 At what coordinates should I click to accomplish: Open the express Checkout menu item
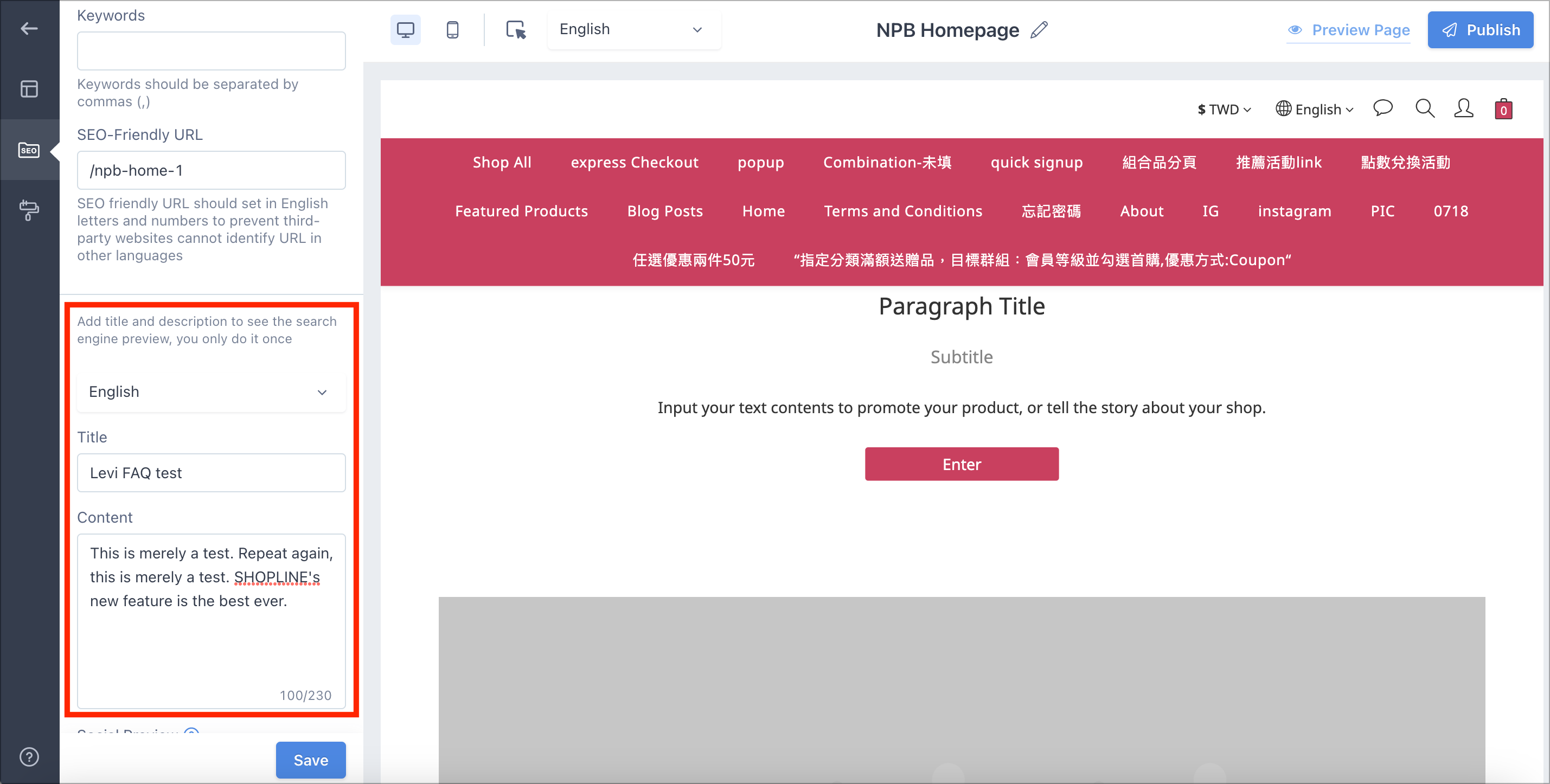pyautogui.click(x=634, y=163)
